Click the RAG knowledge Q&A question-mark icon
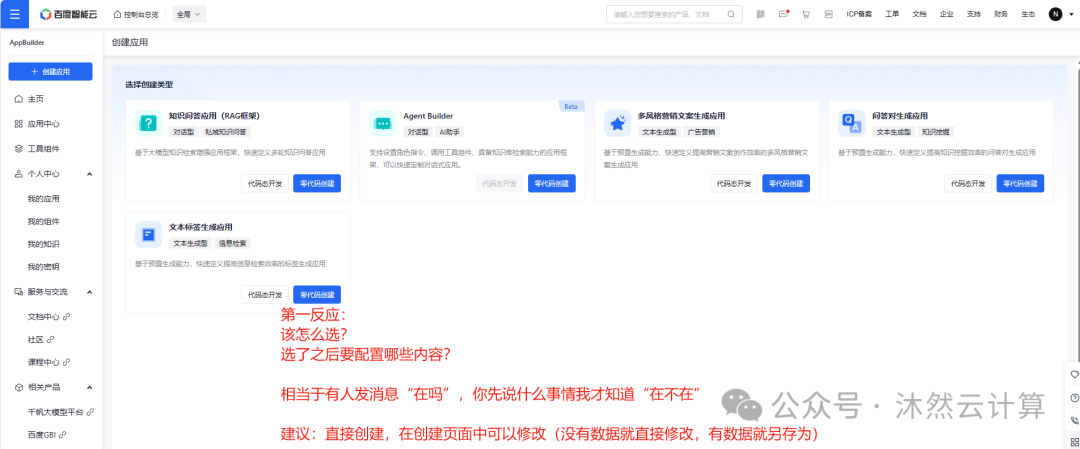 pos(149,123)
